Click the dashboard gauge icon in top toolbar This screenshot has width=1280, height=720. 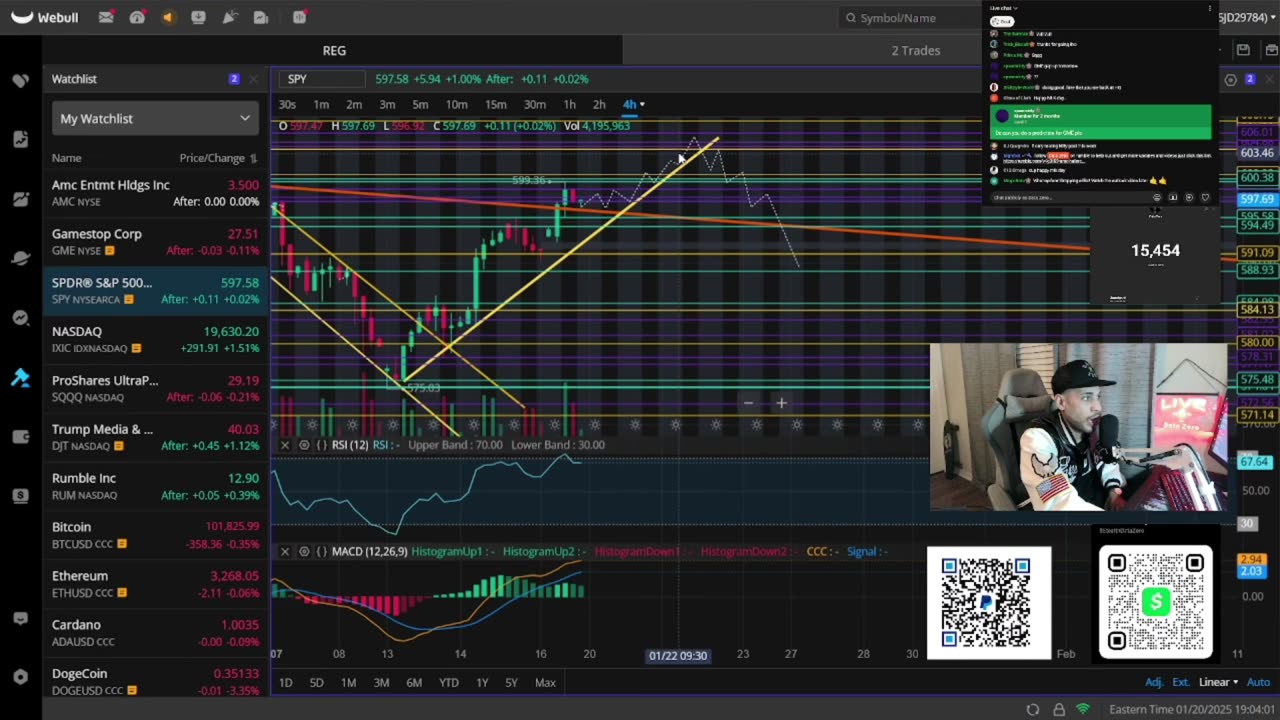pos(137,17)
